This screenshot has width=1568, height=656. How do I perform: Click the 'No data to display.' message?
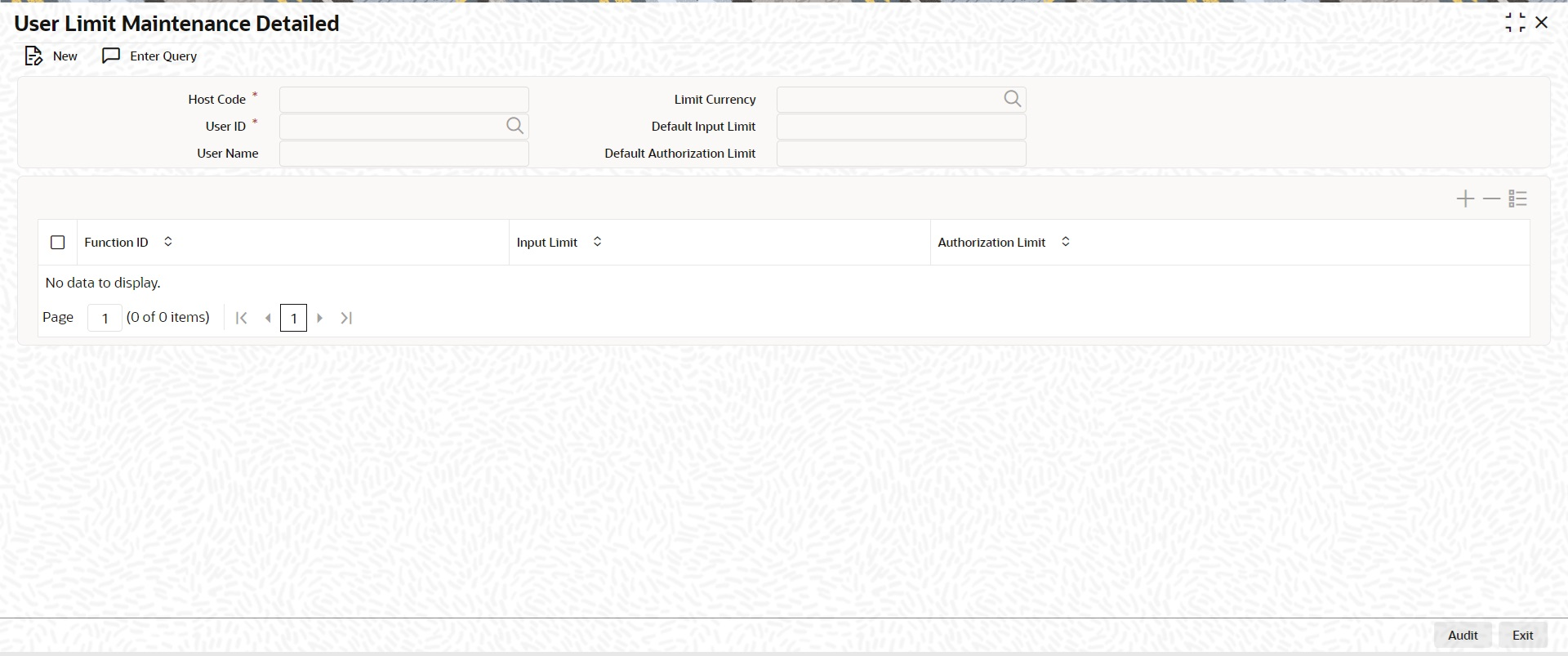103,283
